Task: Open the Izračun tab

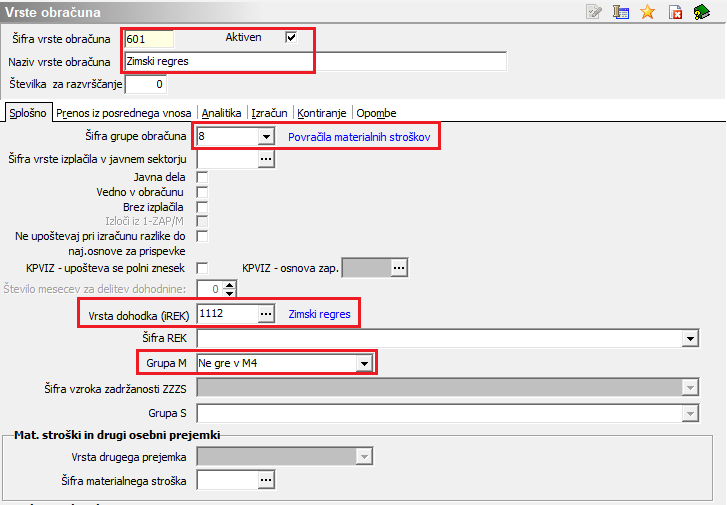Action: tap(269, 113)
